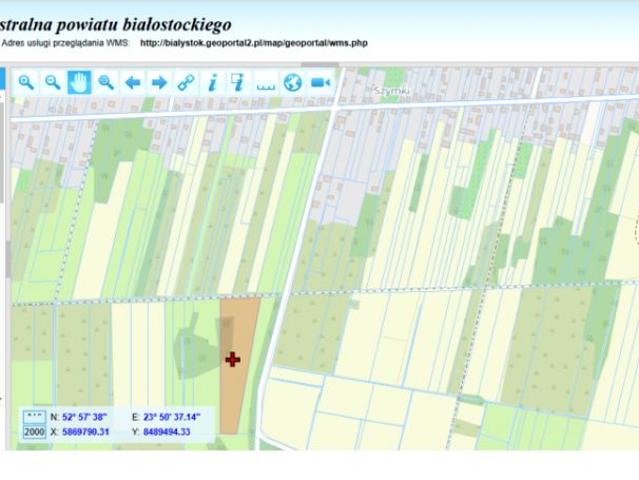Click the red cross marker on the parcel

(233, 359)
